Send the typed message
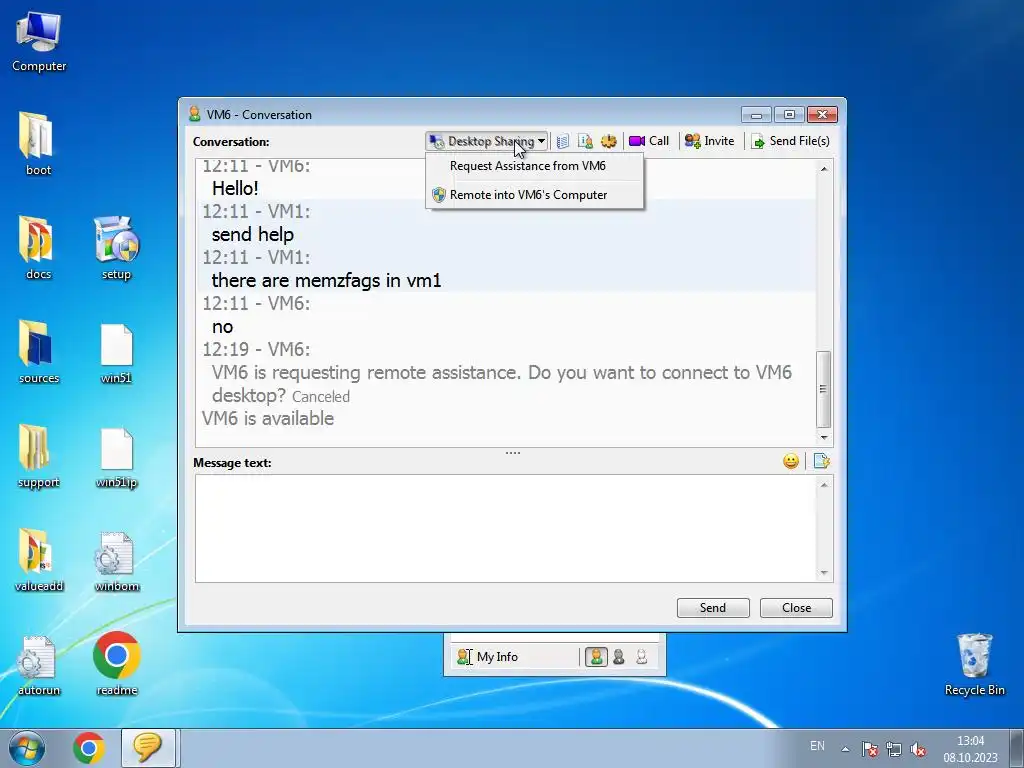The width and height of the screenshot is (1024, 768). [x=713, y=608]
